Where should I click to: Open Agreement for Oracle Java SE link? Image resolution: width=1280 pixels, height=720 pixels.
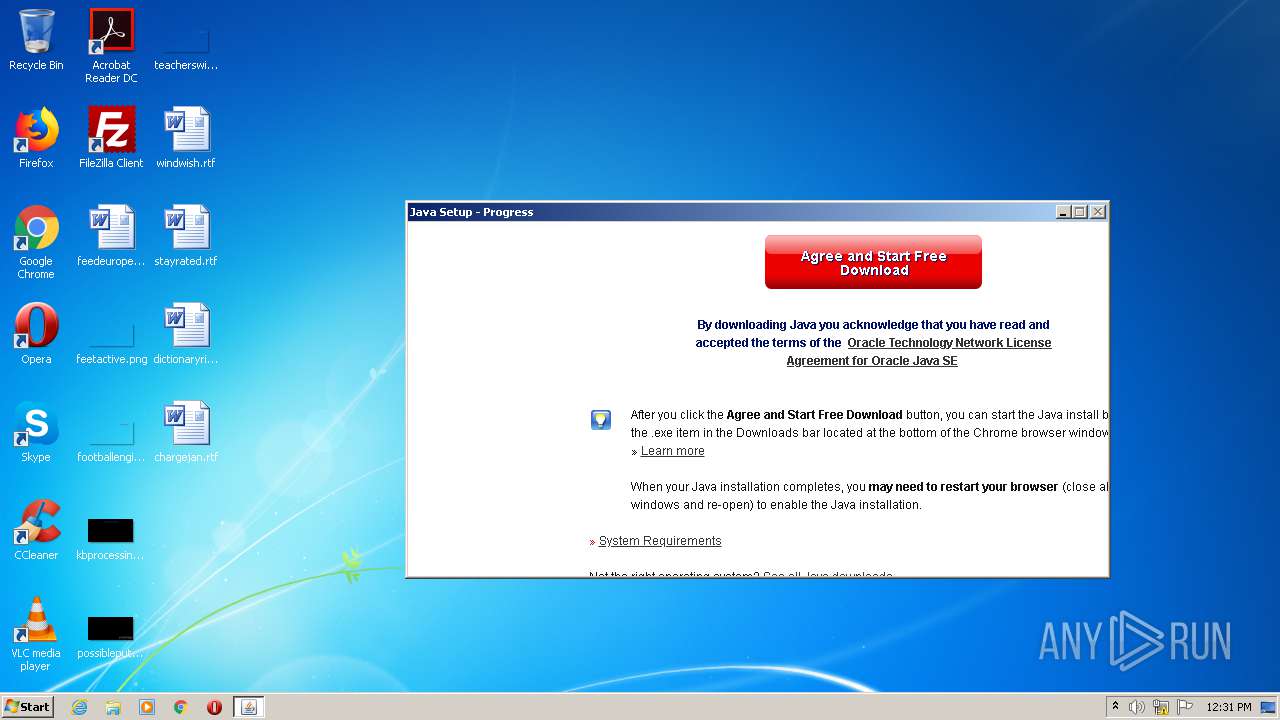872,361
